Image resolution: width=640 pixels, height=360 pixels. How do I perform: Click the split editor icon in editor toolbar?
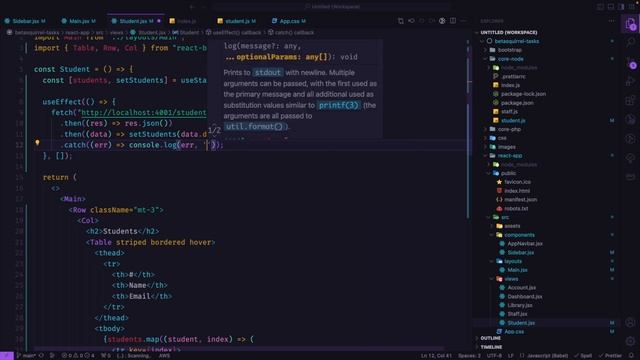click(453, 21)
